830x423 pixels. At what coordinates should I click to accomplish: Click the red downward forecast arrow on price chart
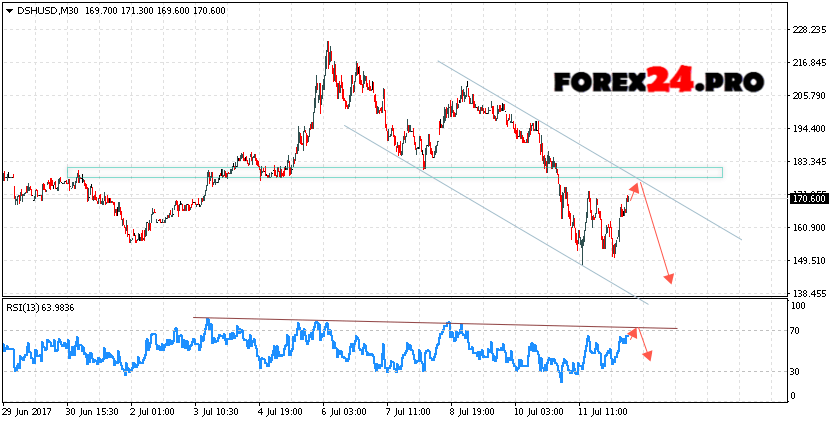click(x=656, y=234)
